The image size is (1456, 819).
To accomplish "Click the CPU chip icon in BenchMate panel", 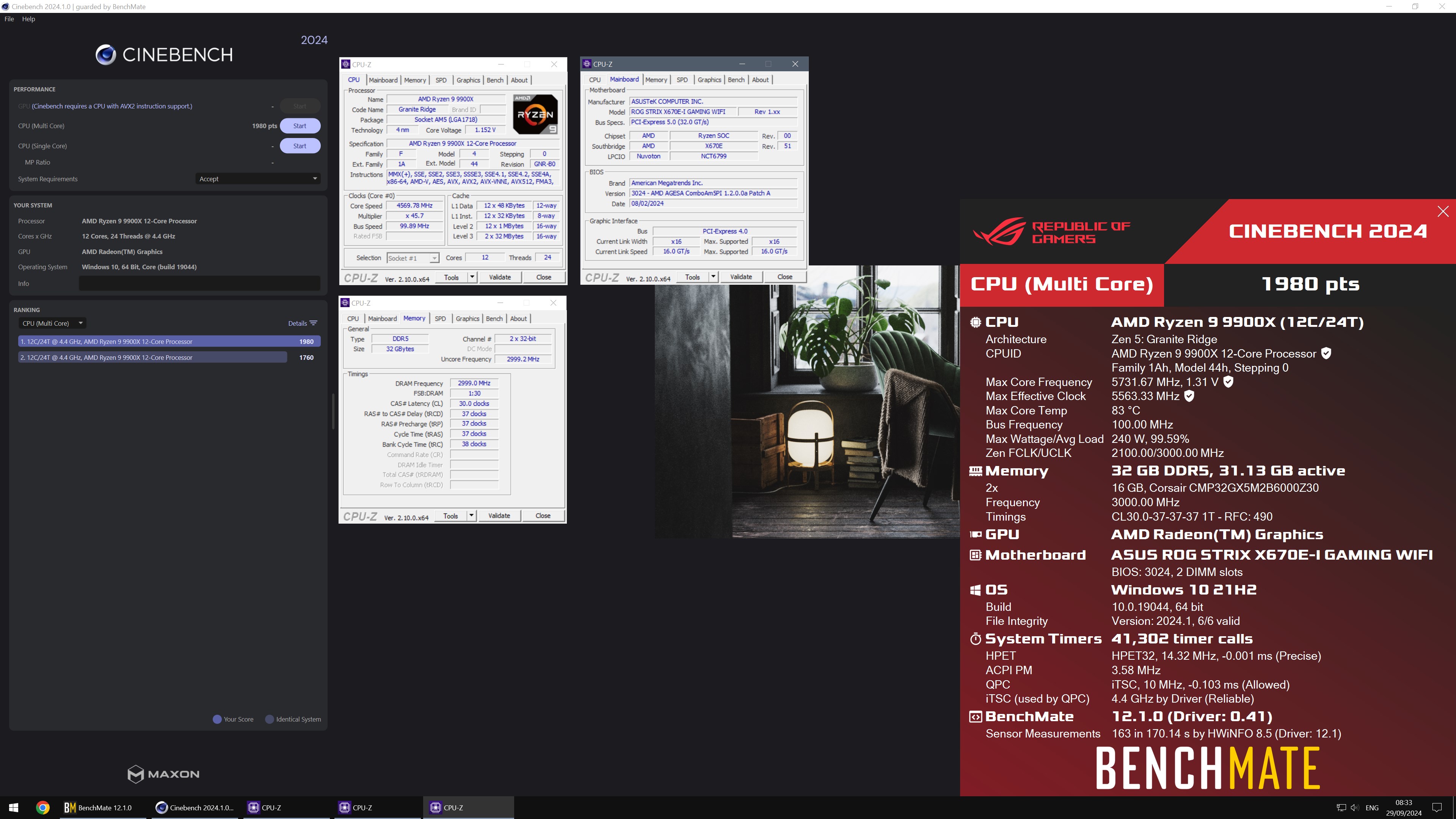I will (x=976, y=322).
